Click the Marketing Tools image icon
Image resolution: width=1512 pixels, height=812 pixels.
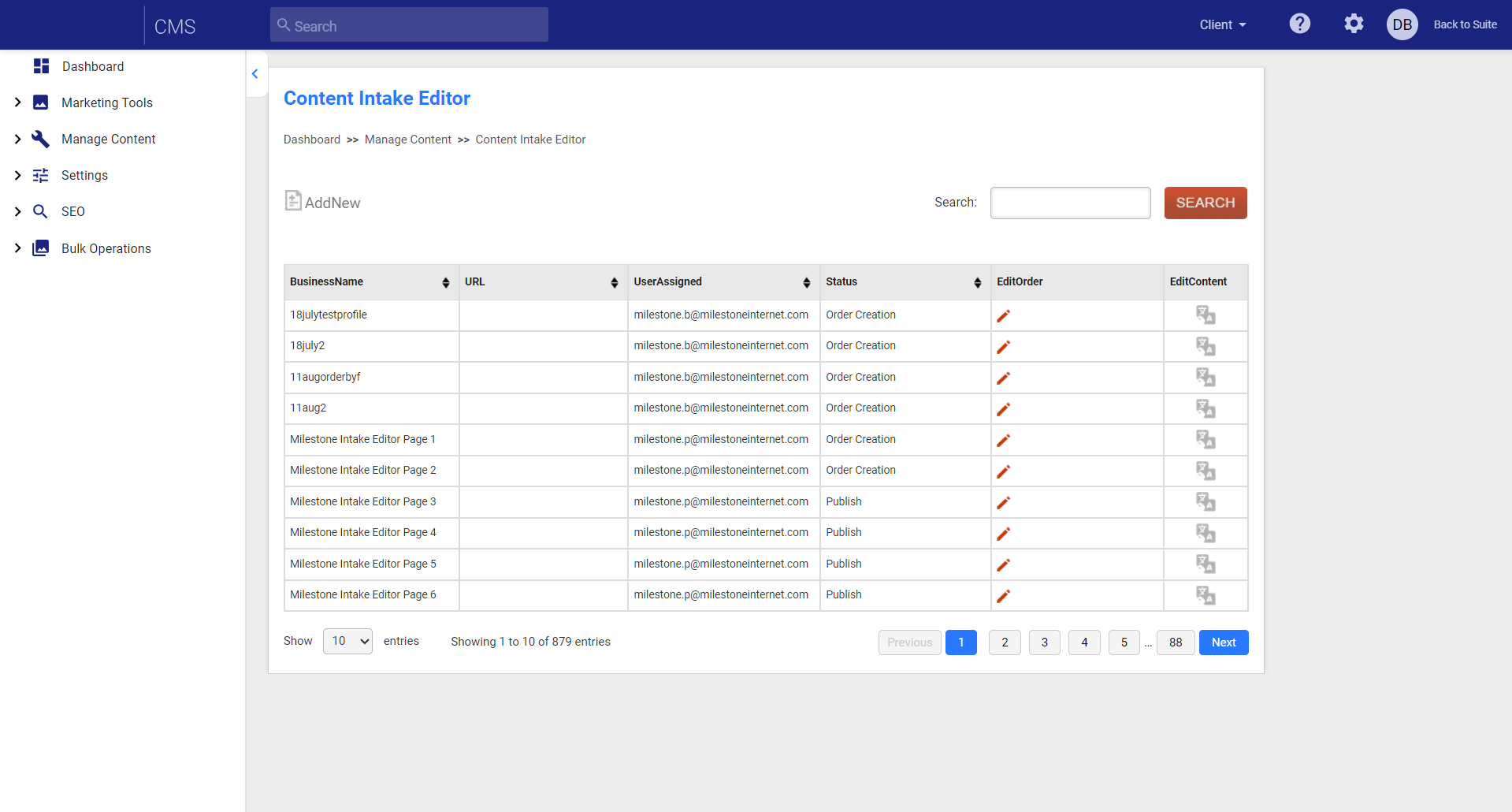40,102
